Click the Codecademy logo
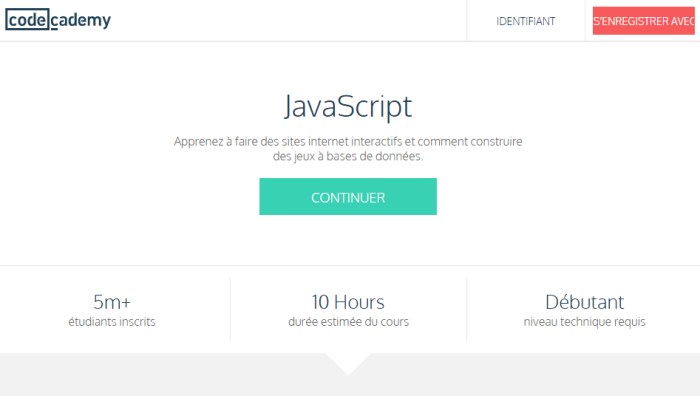The image size is (700, 396). [x=58, y=20]
